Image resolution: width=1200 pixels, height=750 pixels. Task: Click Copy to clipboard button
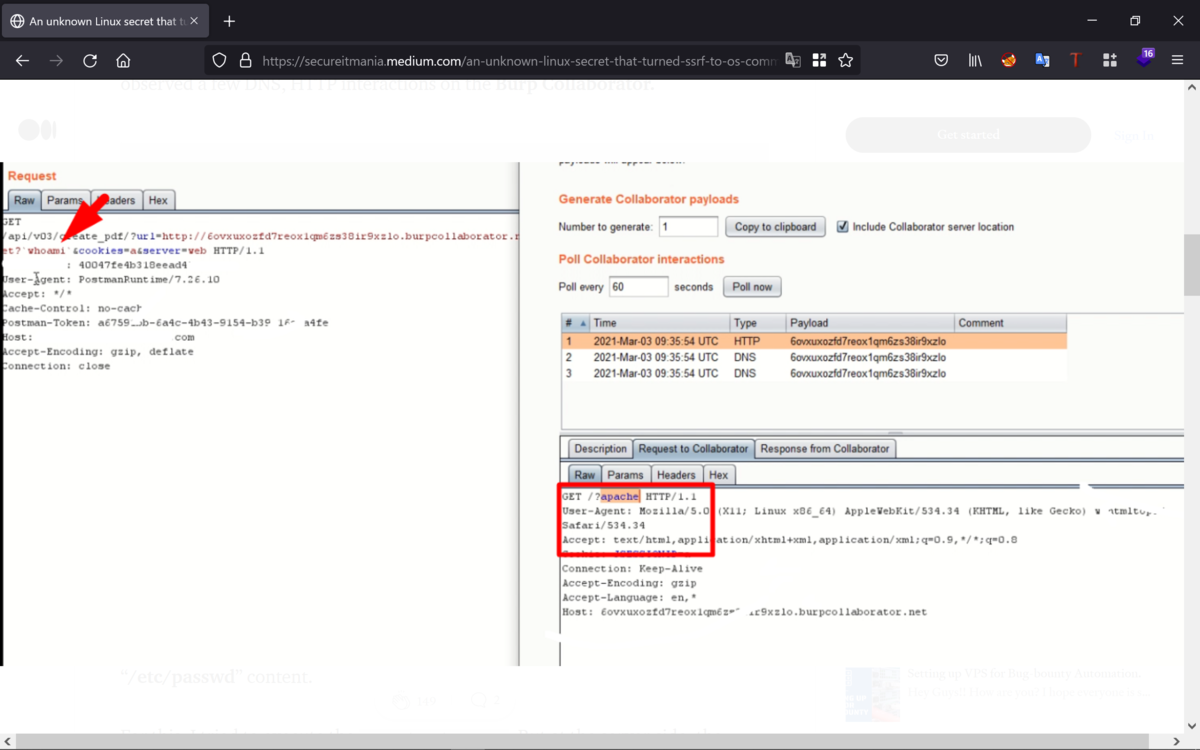point(775,227)
